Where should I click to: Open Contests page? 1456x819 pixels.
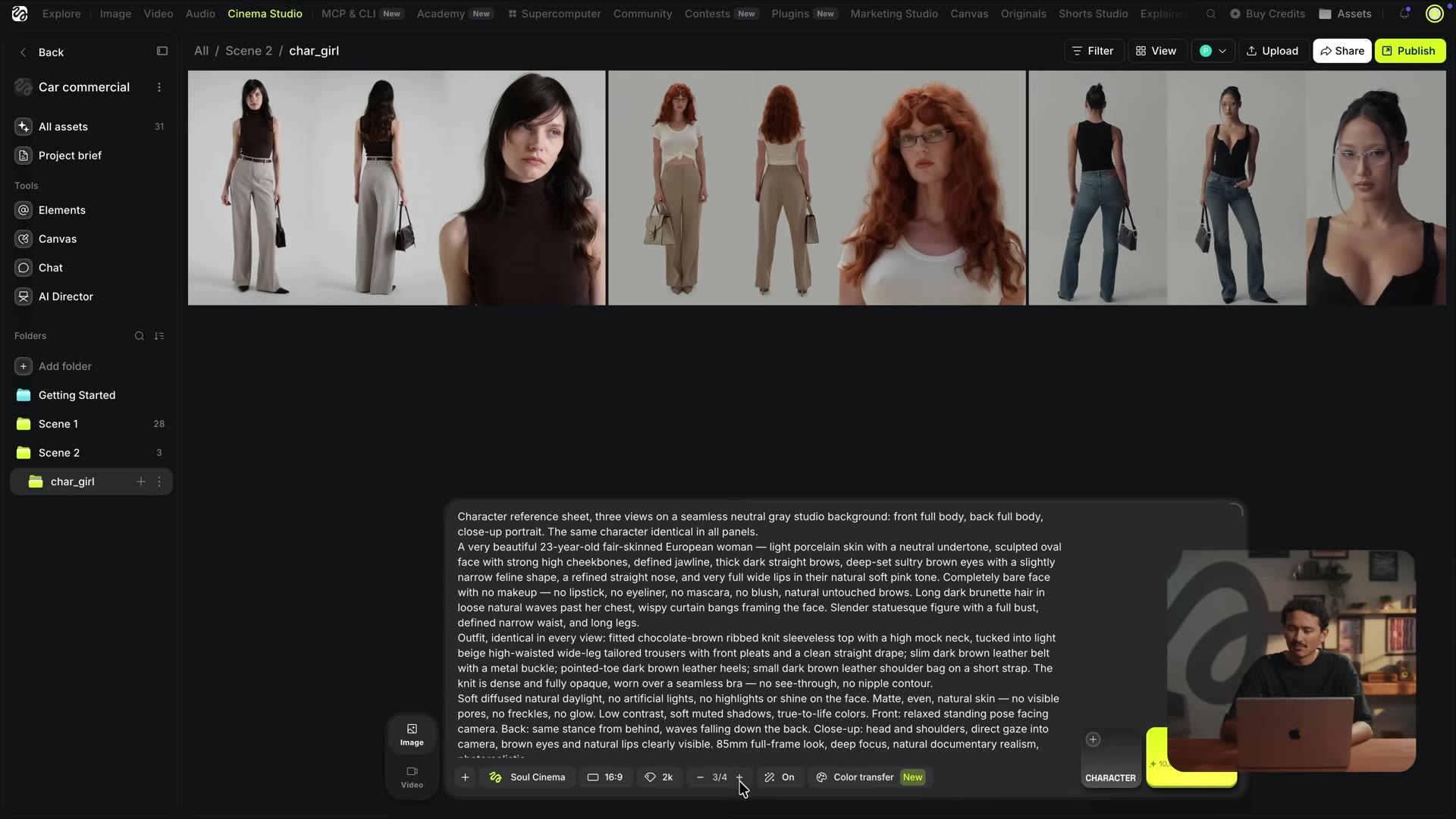tap(721, 14)
